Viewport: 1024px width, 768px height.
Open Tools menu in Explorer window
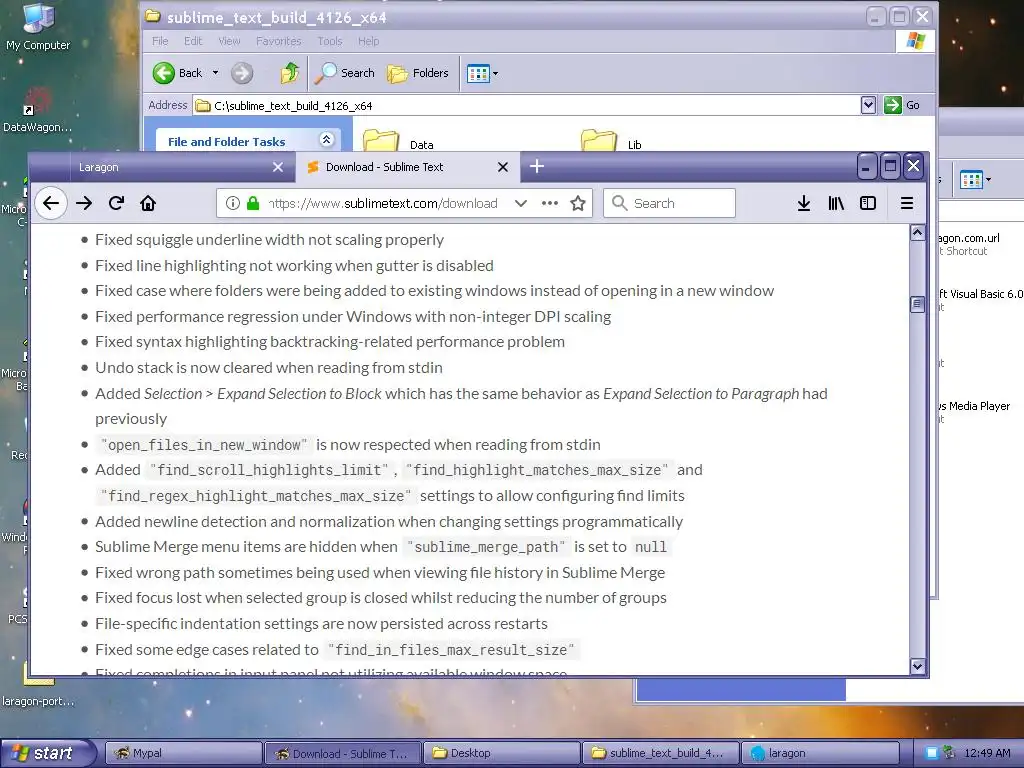330,41
